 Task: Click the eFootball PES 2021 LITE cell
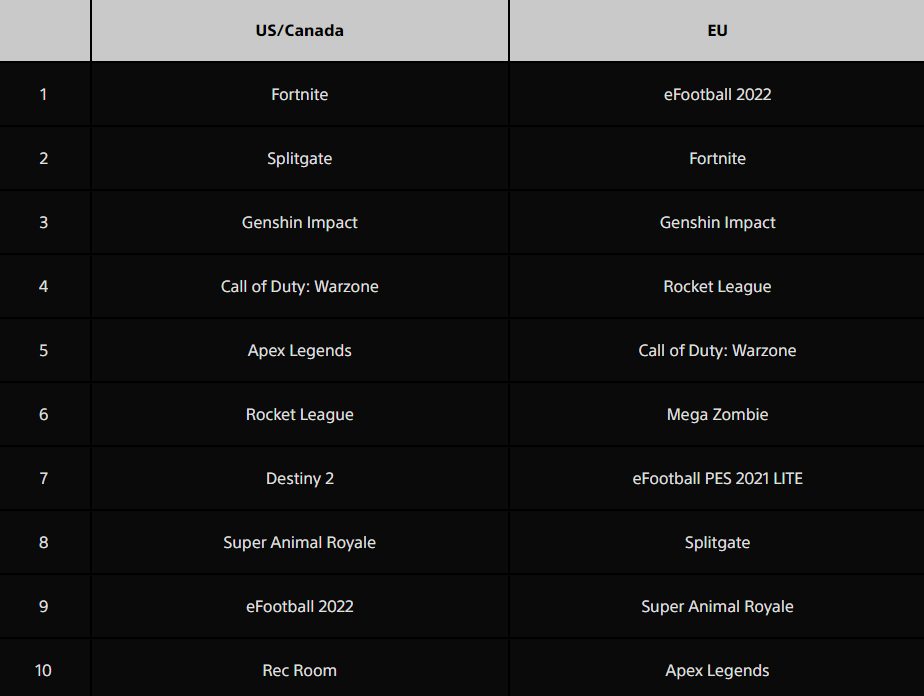717,479
